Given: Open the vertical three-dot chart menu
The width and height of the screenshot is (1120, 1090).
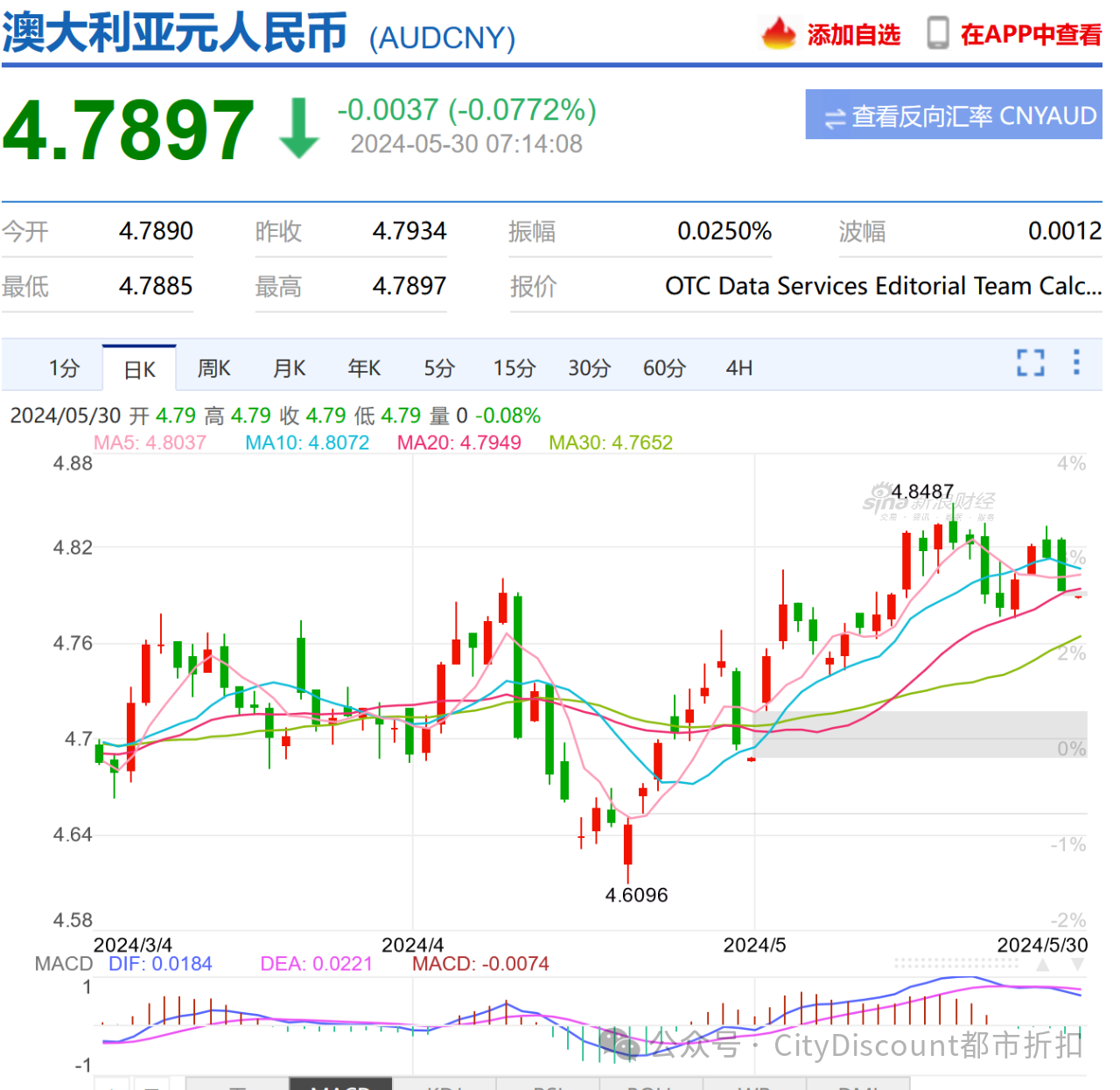Looking at the screenshot, I should coord(1076,362).
